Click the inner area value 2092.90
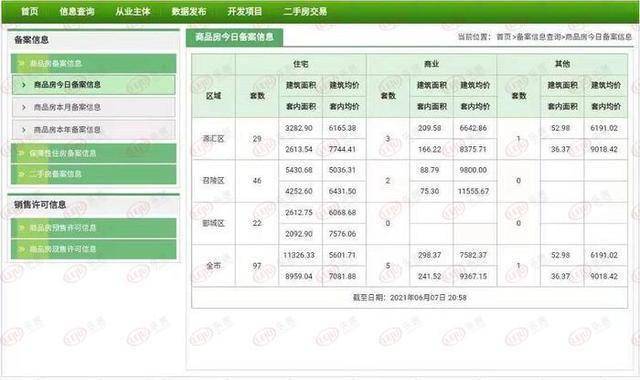The height and width of the screenshot is (380, 640). coord(299,234)
